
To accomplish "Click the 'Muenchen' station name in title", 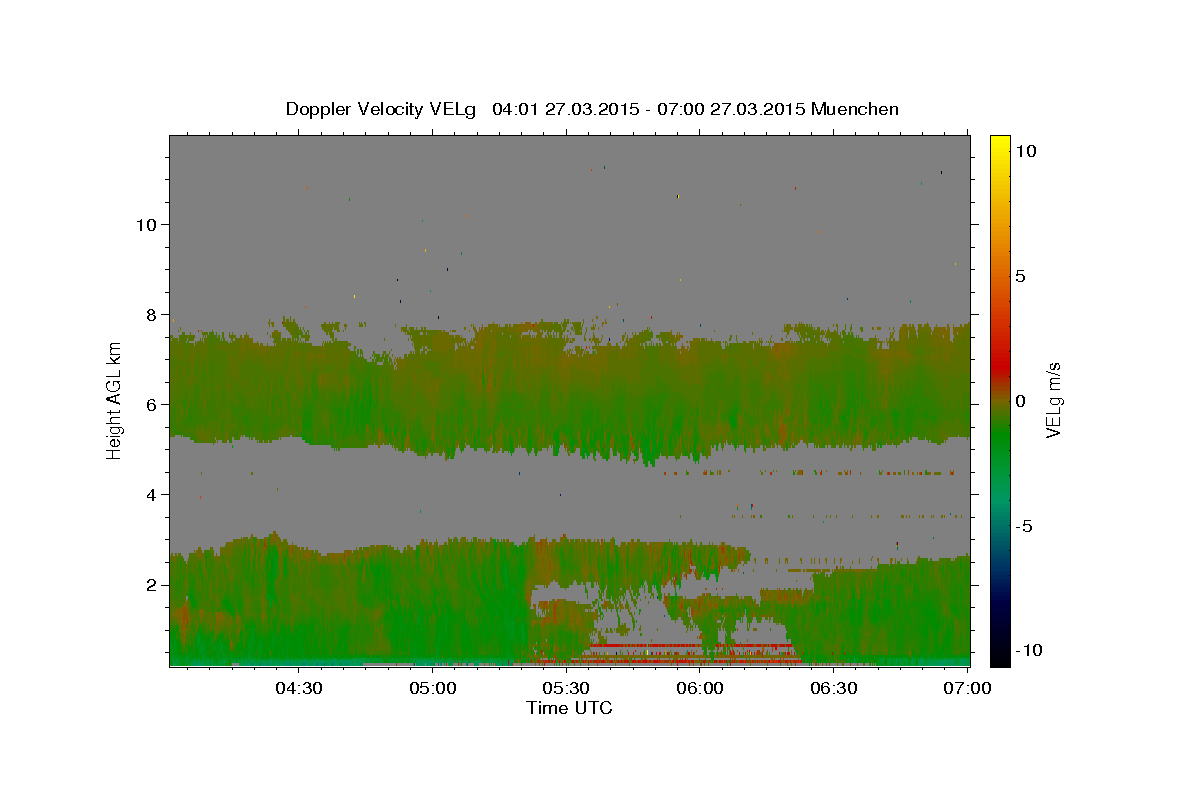I will [855, 109].
